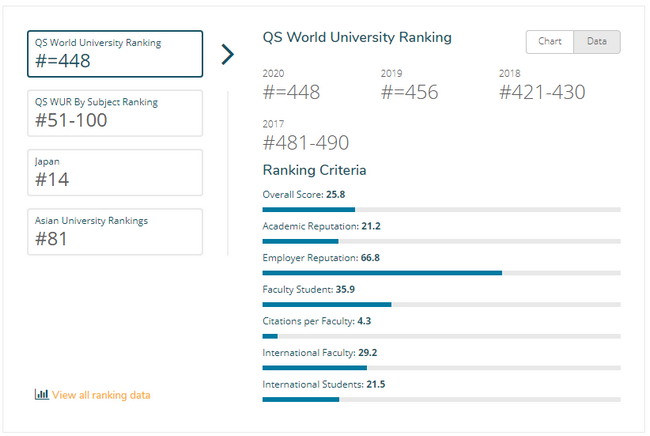
Task: Click the 2019 year label
Action: click(391, 73)
